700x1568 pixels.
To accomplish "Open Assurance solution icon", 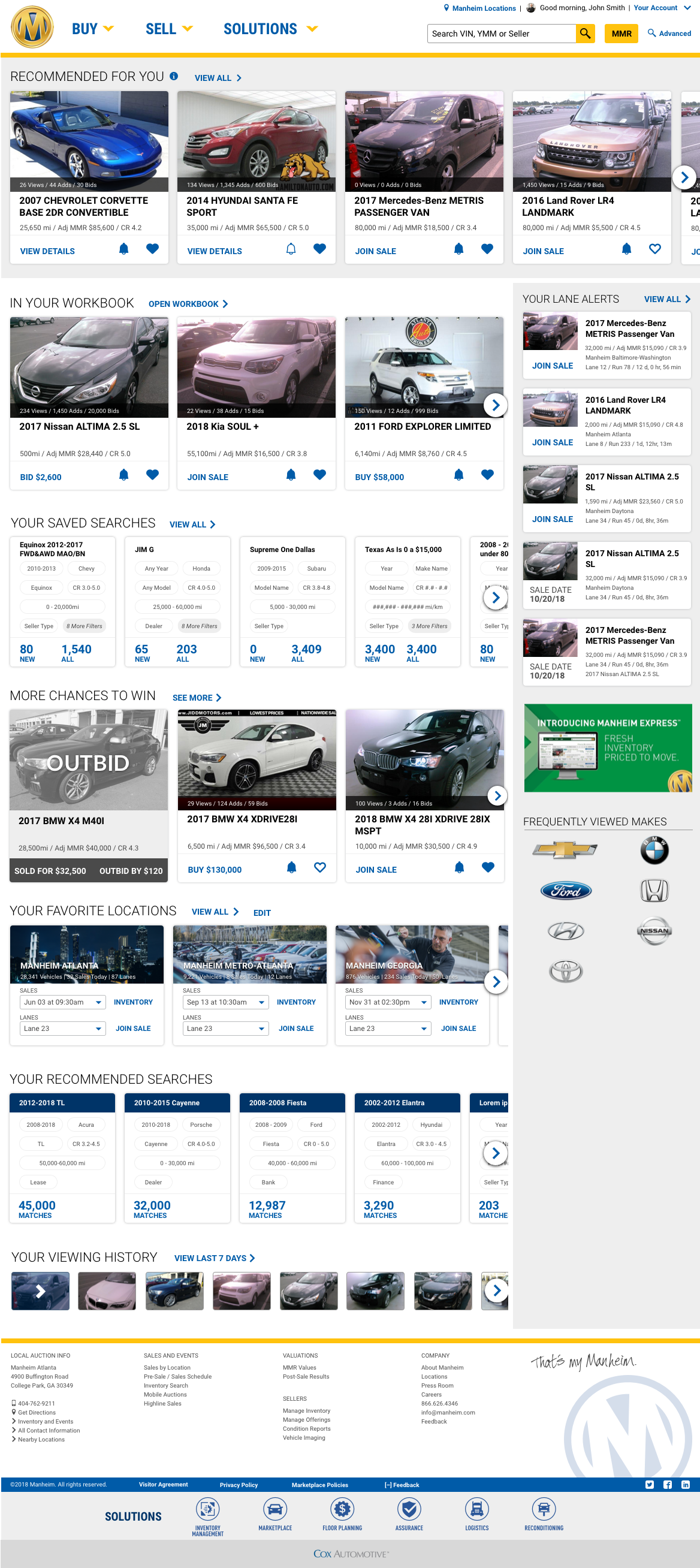I will [409, 1509].
